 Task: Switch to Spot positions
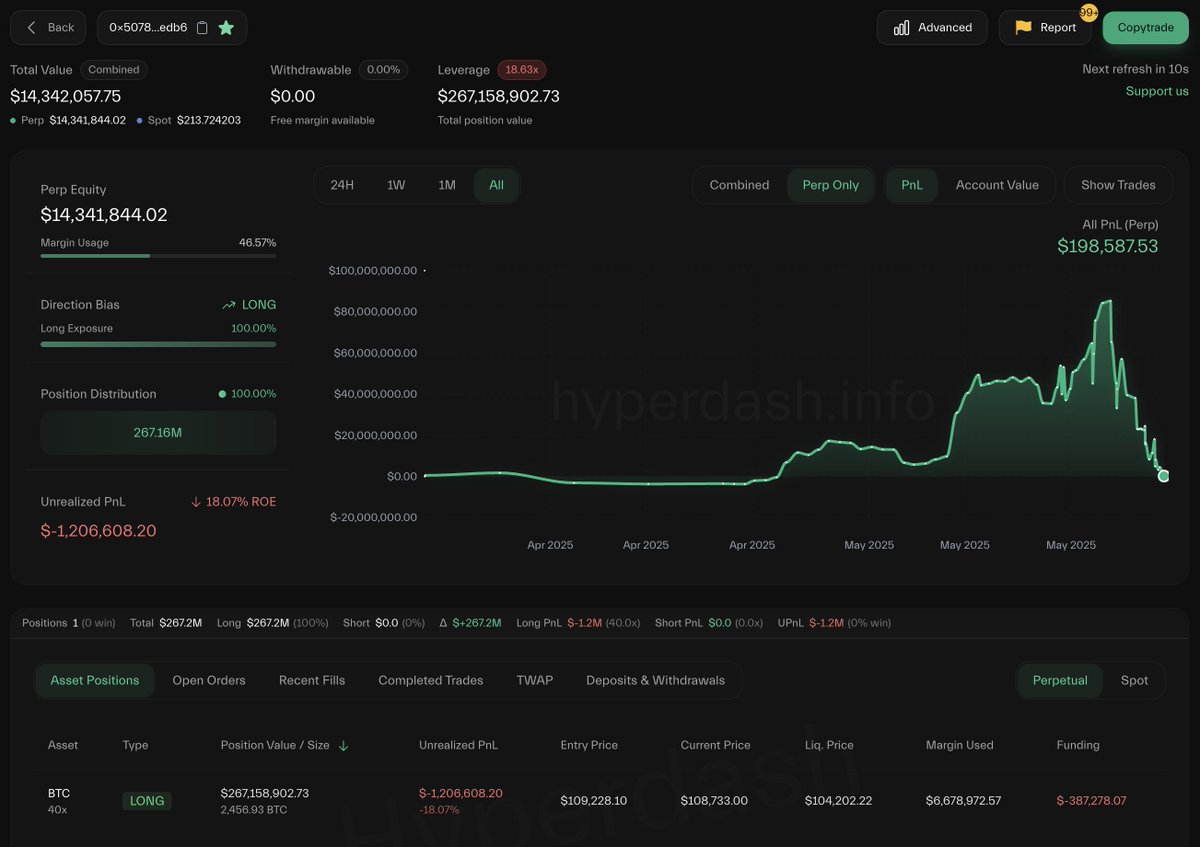click(x=1134, y=680)
